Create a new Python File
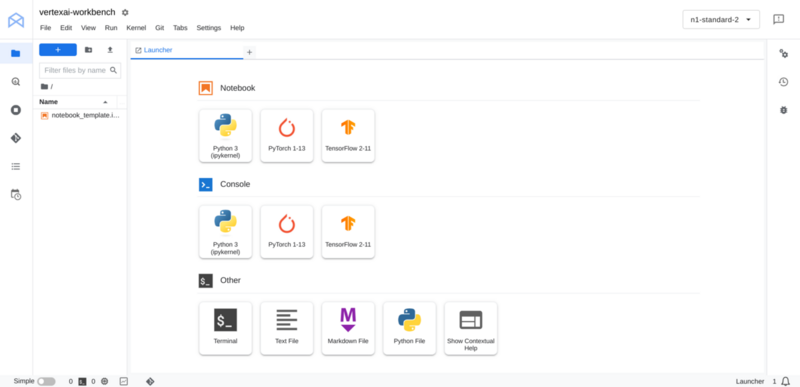 point(409,328)
